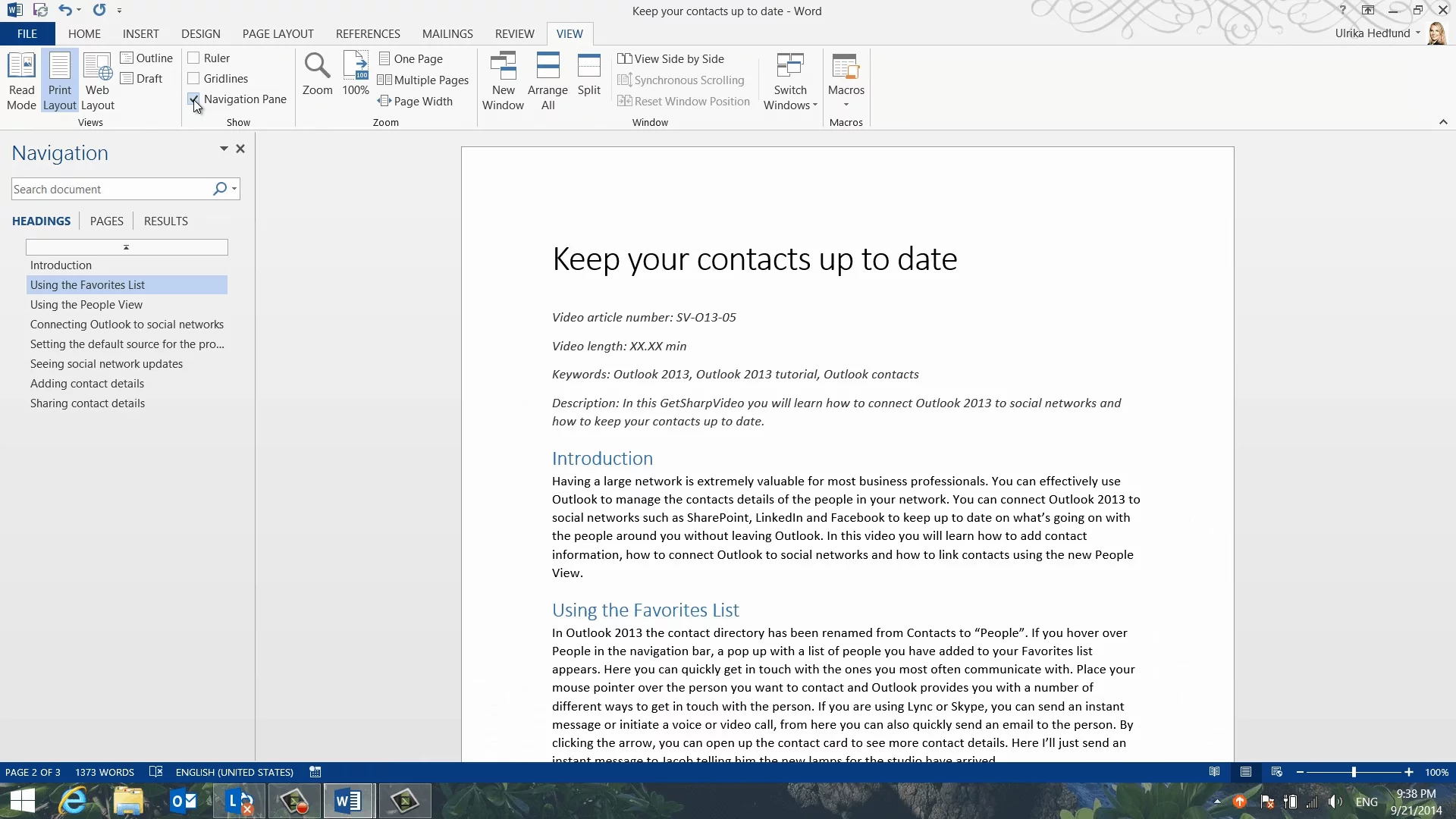This screenshot has width=1456, height=819.
Task: Open a New Window
Action: (503, 81)
